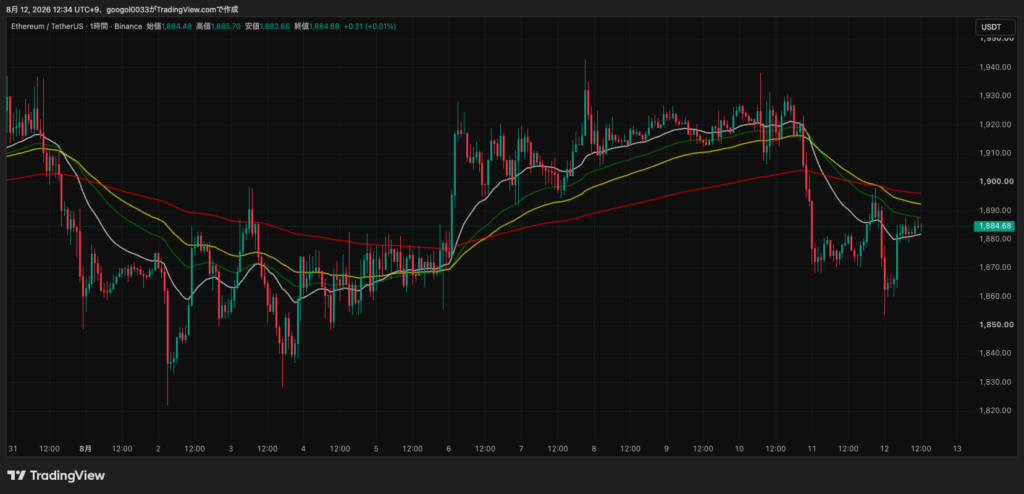The width and height of the screenshot is (1024, 494).
Task: Click the 1,910.00 price axis label
Action: 994,153
